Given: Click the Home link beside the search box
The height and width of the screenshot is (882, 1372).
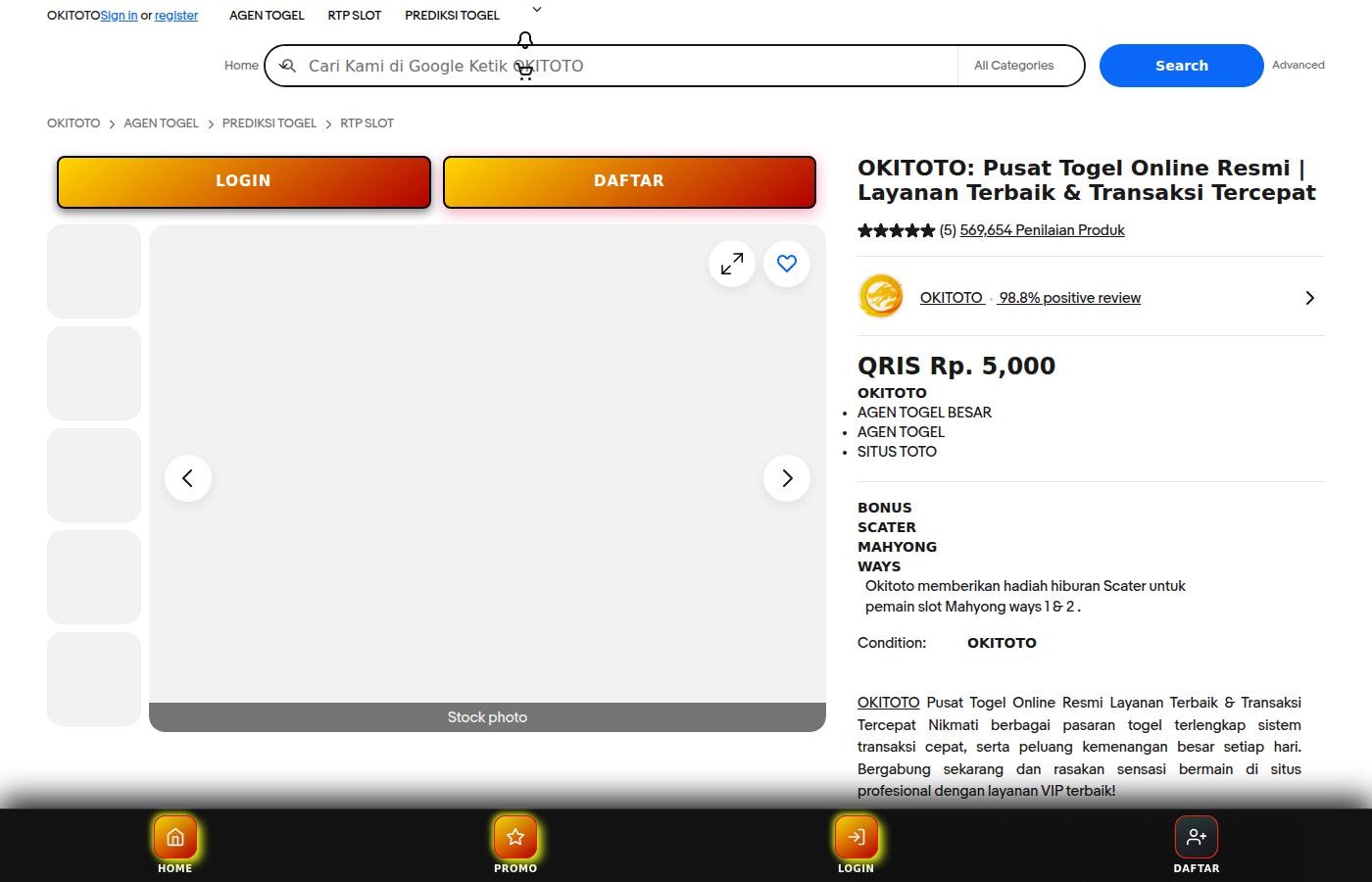Looking at the screenshot, I should 241,66.
